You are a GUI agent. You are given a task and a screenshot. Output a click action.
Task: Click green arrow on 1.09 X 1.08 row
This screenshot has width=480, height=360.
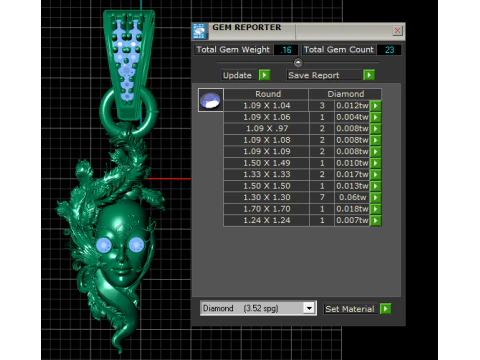[x=376, y=140]
